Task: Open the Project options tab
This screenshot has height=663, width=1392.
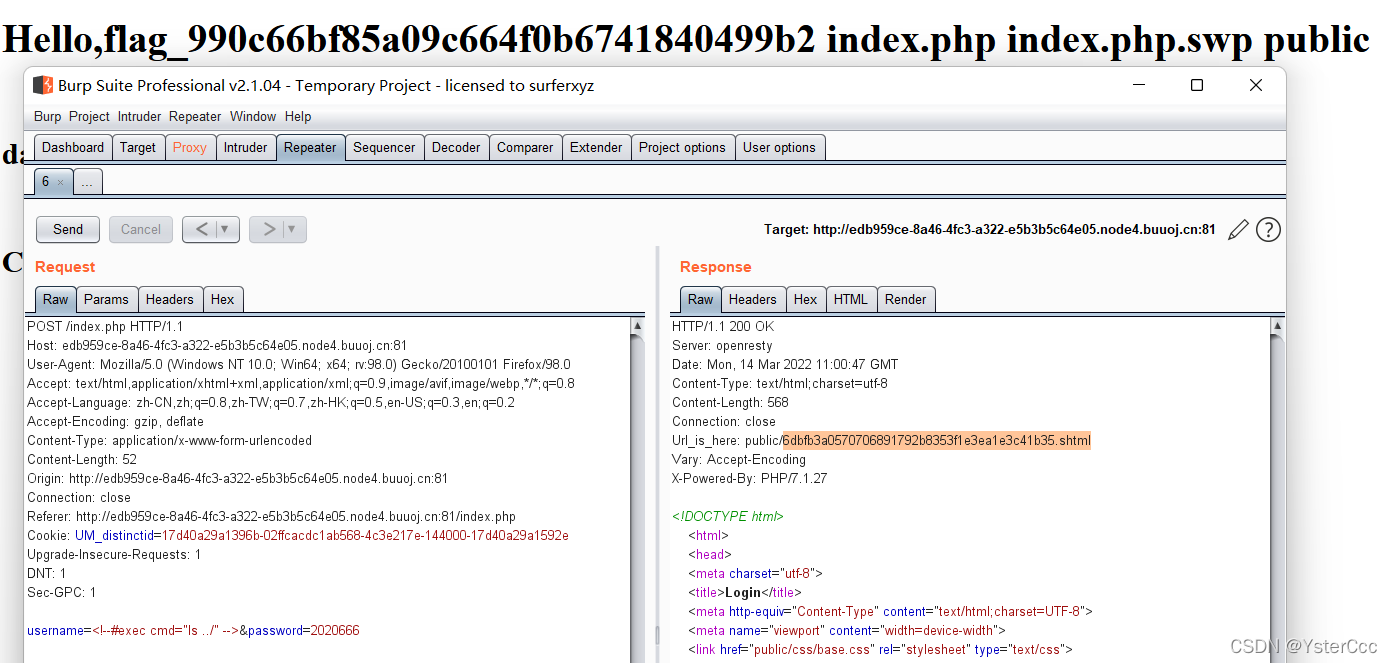Action: pos(682,147)
